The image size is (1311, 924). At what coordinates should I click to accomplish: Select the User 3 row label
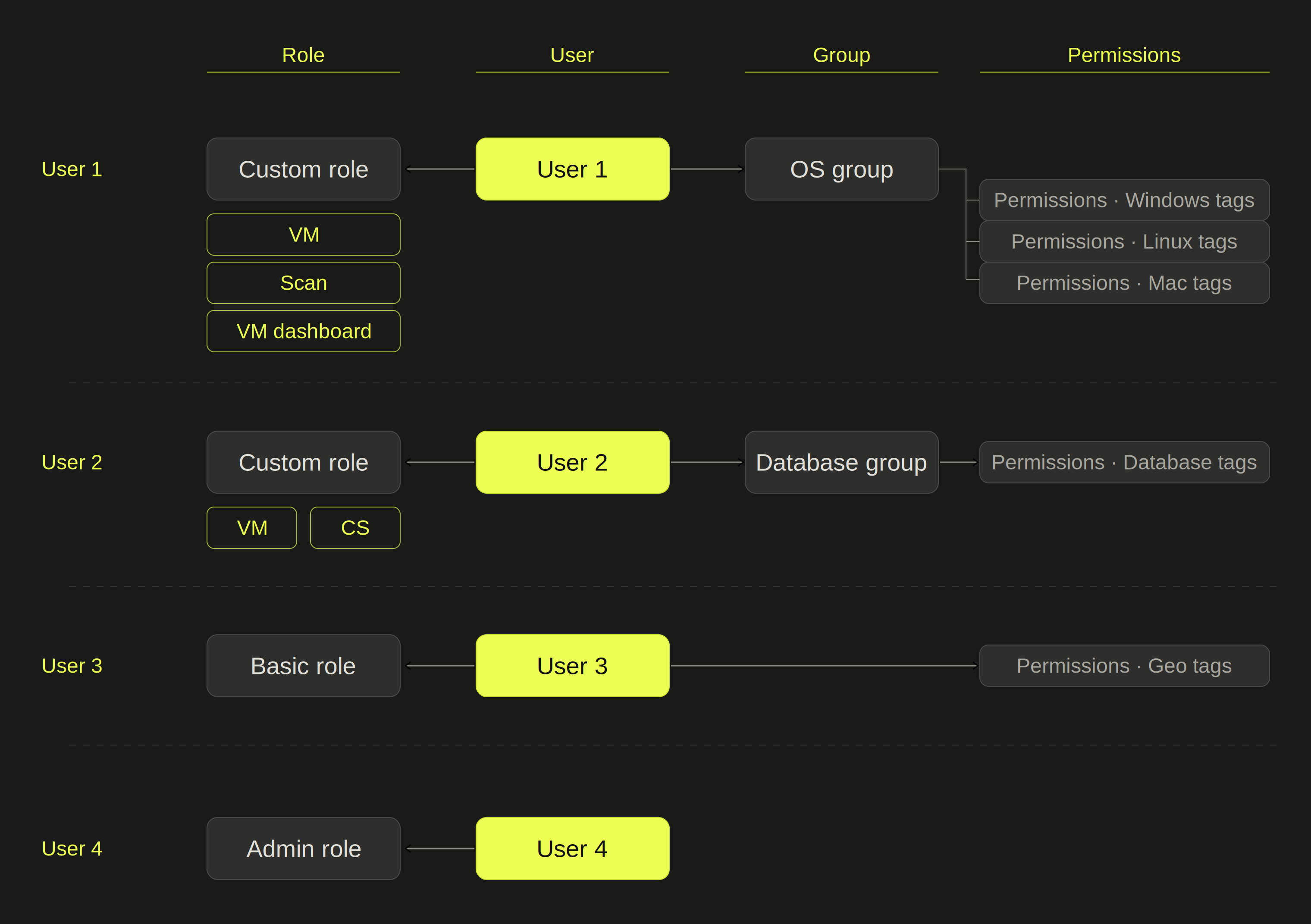72,665
